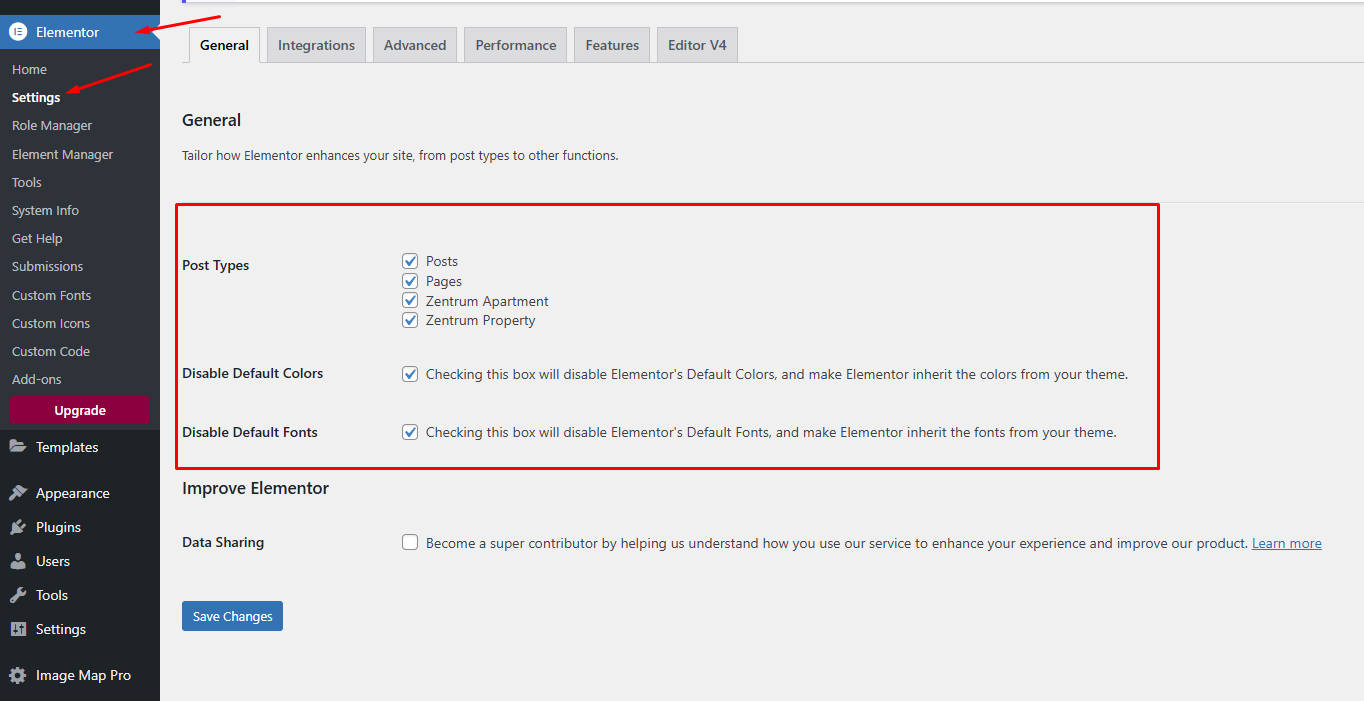The height and width of the screenshot is (701, 1364).
Task: Click the Tools wrench icon
Action: point(18,595)
